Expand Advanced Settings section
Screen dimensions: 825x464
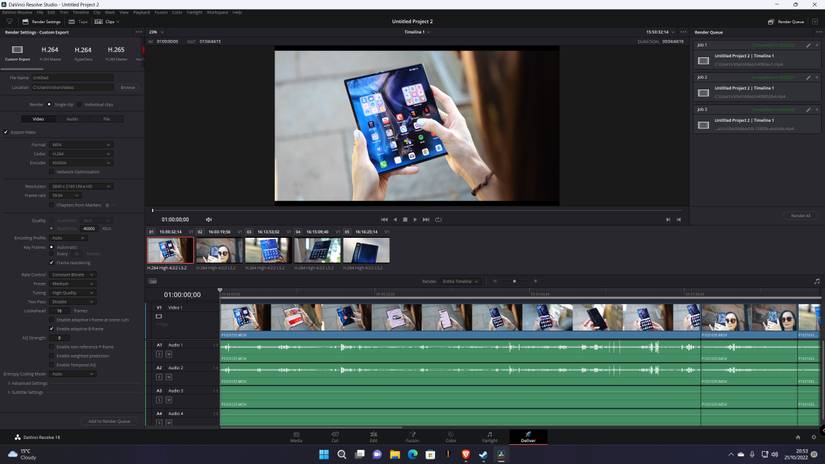pyautogui.click(x=28, y=384)
